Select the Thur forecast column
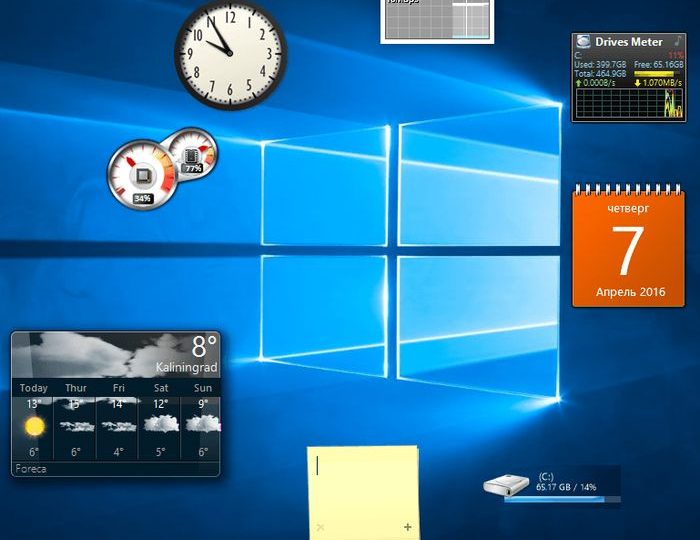 [76, 420]
